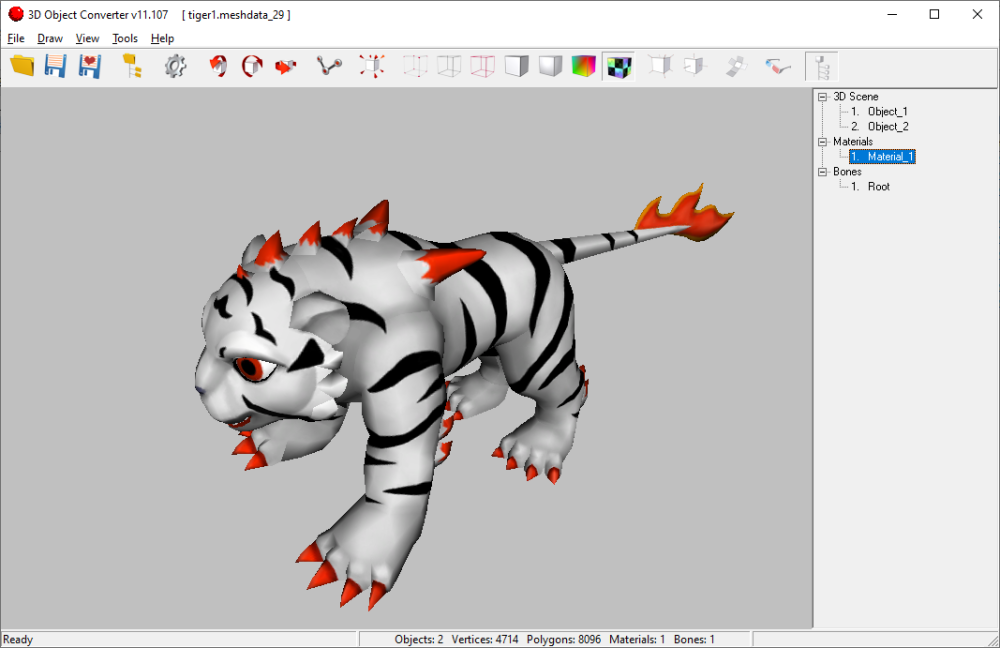Image resolution: width=1000 pixels, height=648 pixels.
Task: Save the current model
Action: [55, 65]
